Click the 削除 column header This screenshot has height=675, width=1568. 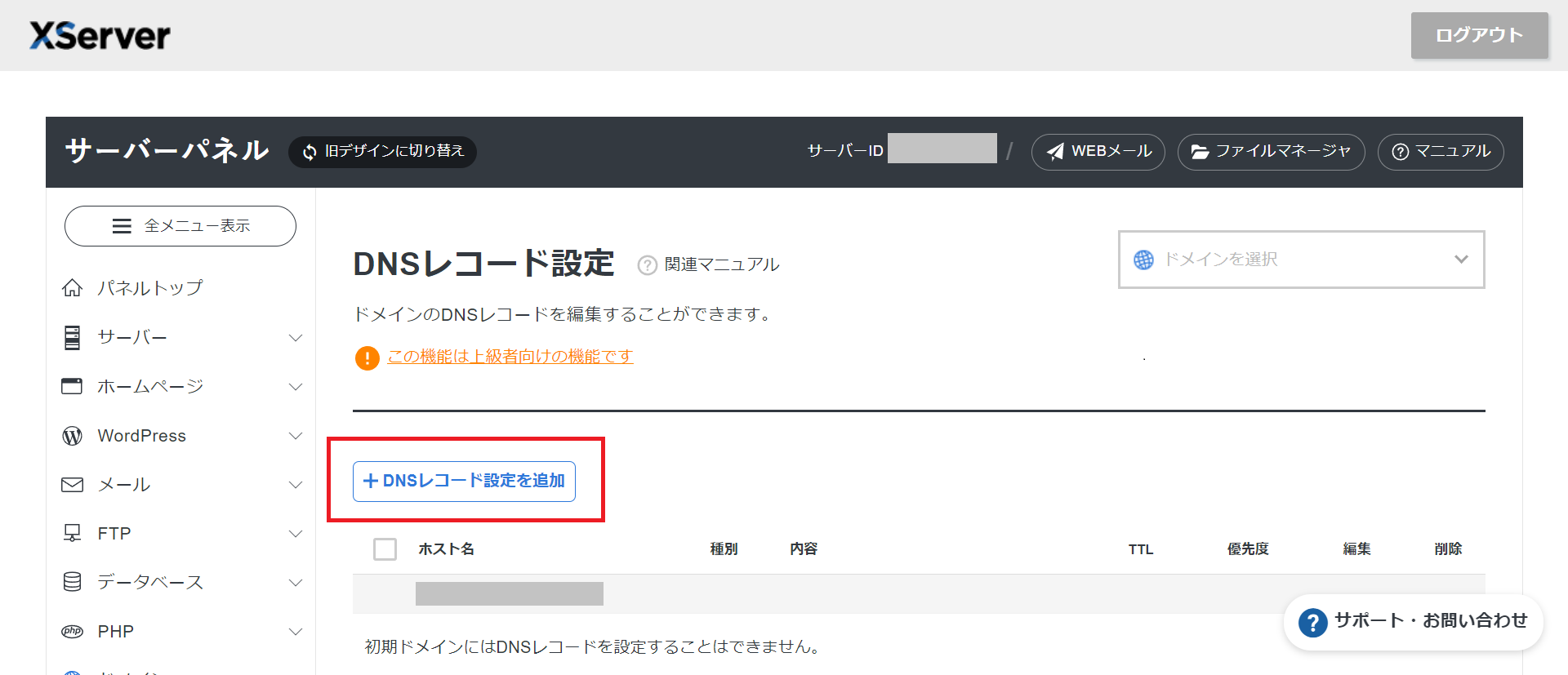click(x=1448, y=549)
